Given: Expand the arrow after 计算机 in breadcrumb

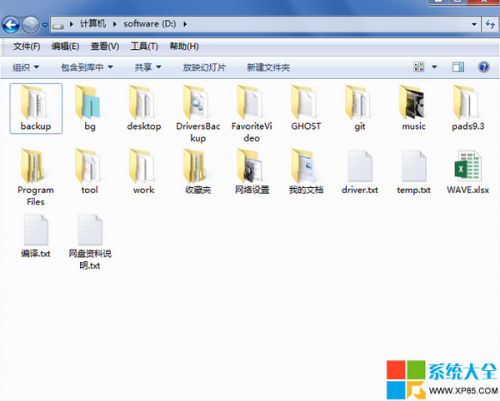Looking at the screenshot, I should (115, 24).
